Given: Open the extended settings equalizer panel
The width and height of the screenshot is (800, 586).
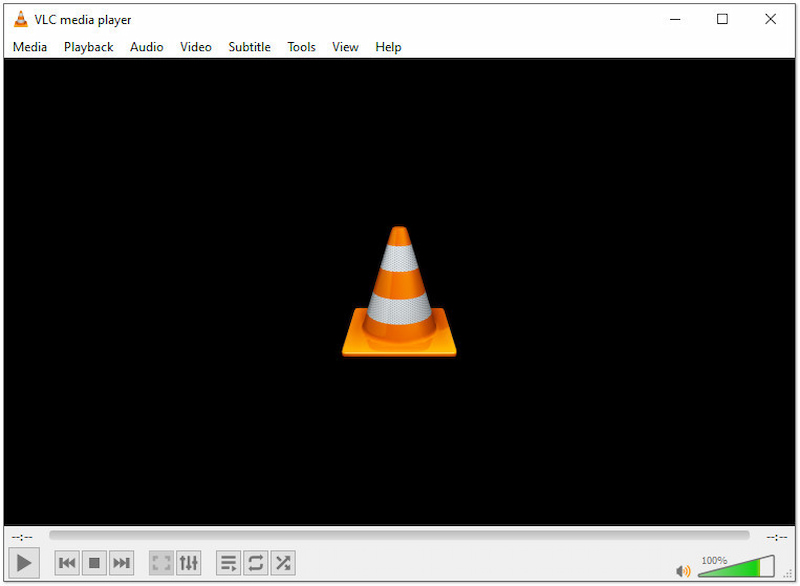Looking at the screenshot, I should (x=189, y=562).
